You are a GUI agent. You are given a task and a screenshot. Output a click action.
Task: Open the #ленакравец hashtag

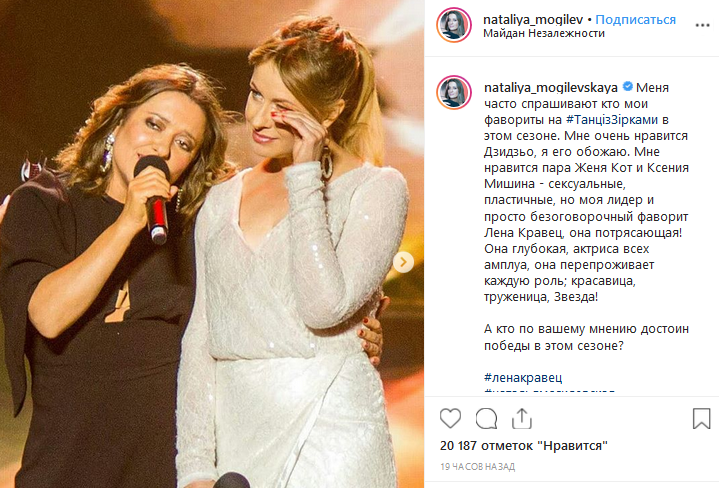coord(523,378)
